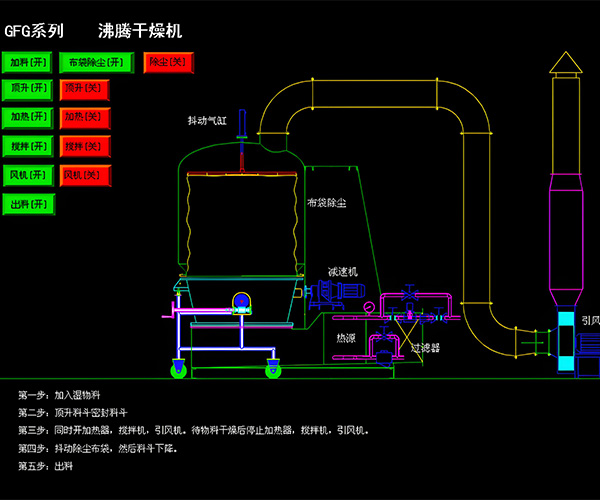
Task: Turn on feeding with 加料[开]
Action: pos(29,63)
